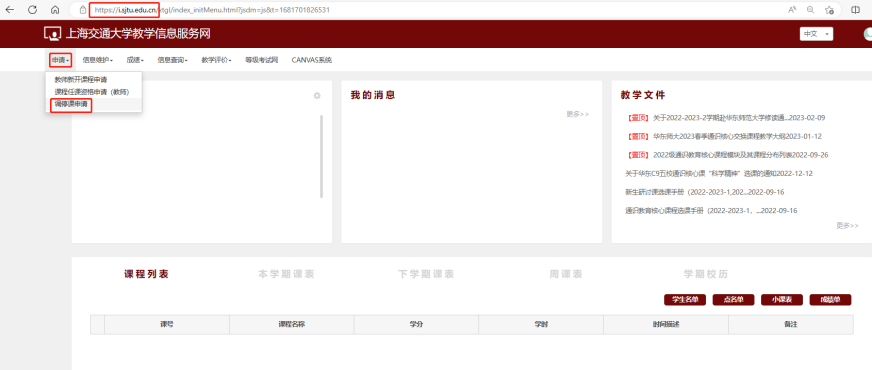This screenshot has width=872, height=370.
Task: Click the browser back arrow icon
Action: 9,9
